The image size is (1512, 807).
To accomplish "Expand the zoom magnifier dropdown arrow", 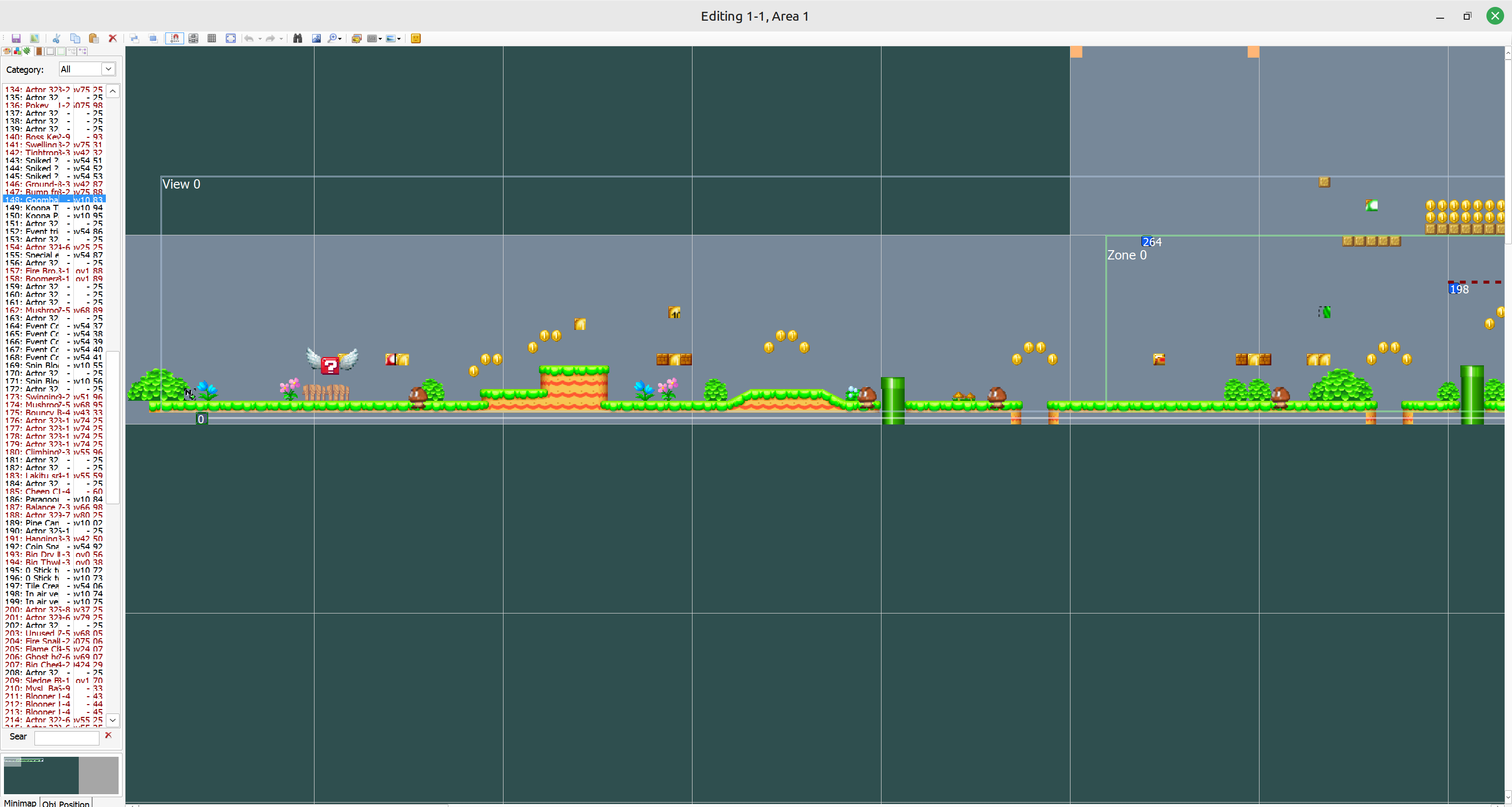I will (341, 39).
